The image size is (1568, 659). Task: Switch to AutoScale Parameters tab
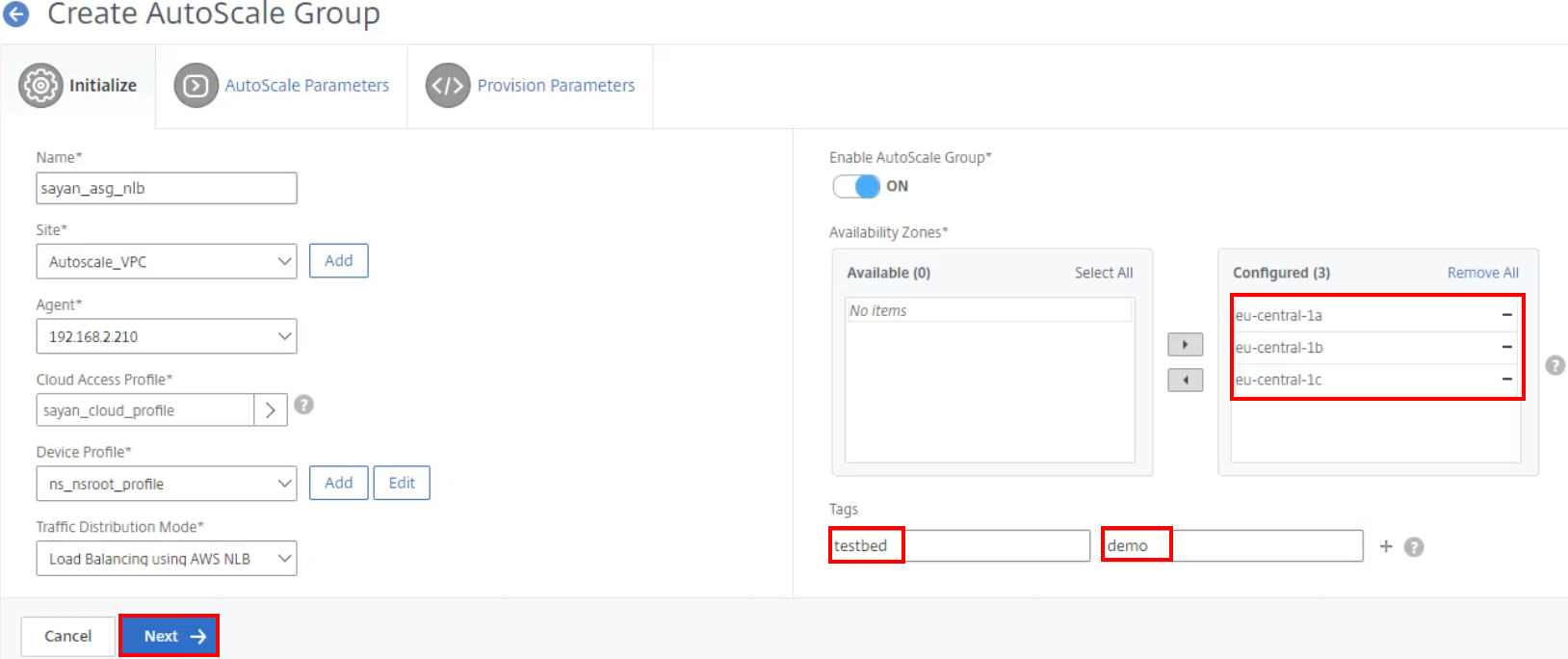pos(281,86)
